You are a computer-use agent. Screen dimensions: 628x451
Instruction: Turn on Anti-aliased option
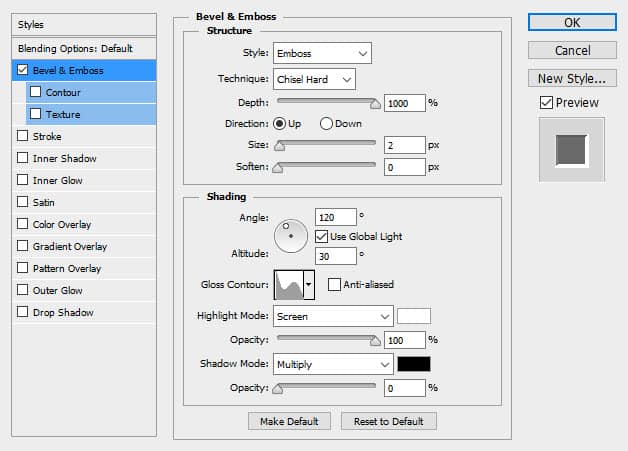(335, 284)
